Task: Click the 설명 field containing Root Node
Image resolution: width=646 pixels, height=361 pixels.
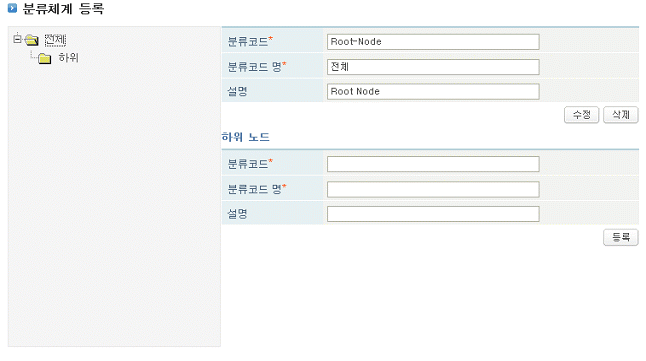Action: 433,91
